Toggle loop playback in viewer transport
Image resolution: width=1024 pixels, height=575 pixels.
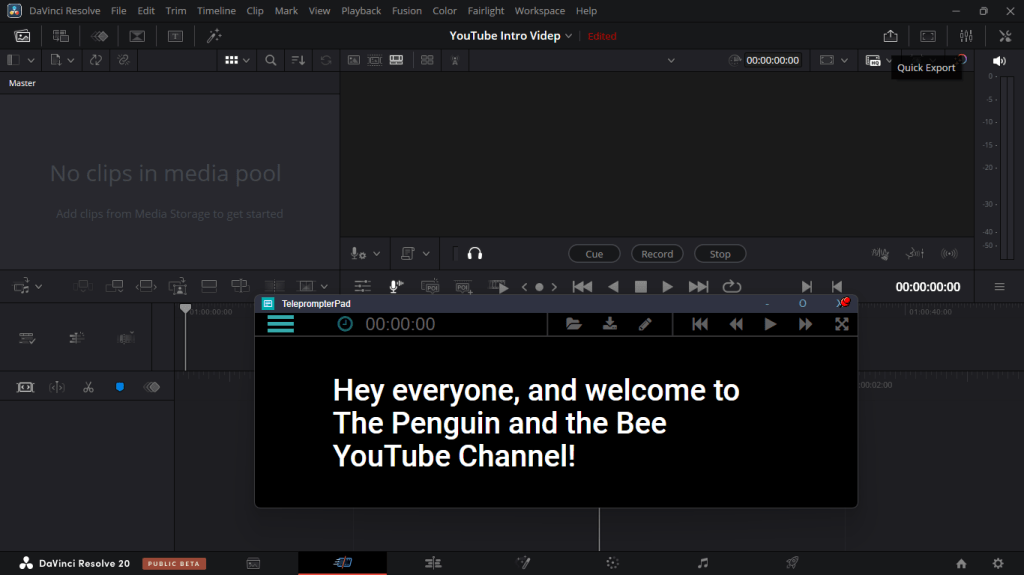click(732, 287)
